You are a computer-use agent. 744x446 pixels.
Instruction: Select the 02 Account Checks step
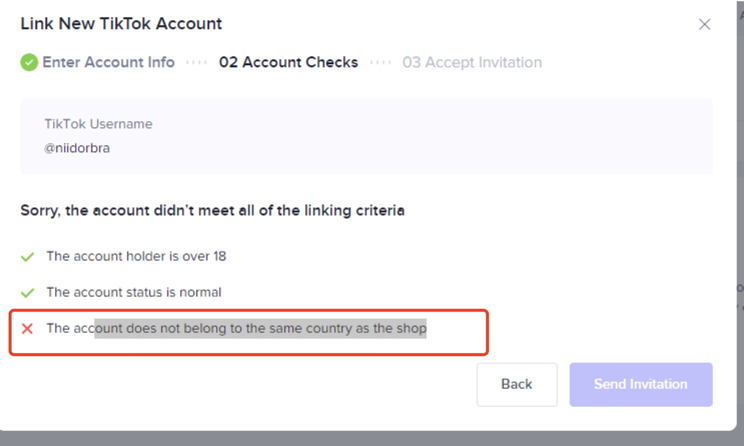(288, 62)
